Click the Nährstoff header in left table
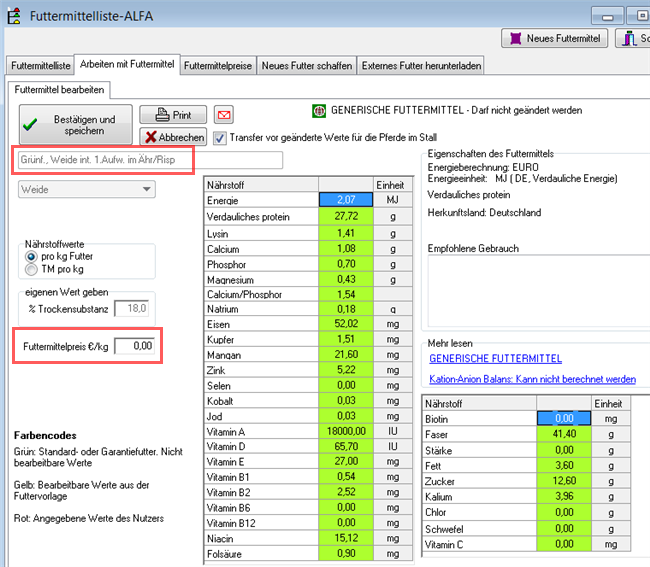Viewport: 650px width, 567px height. [262, 185]
